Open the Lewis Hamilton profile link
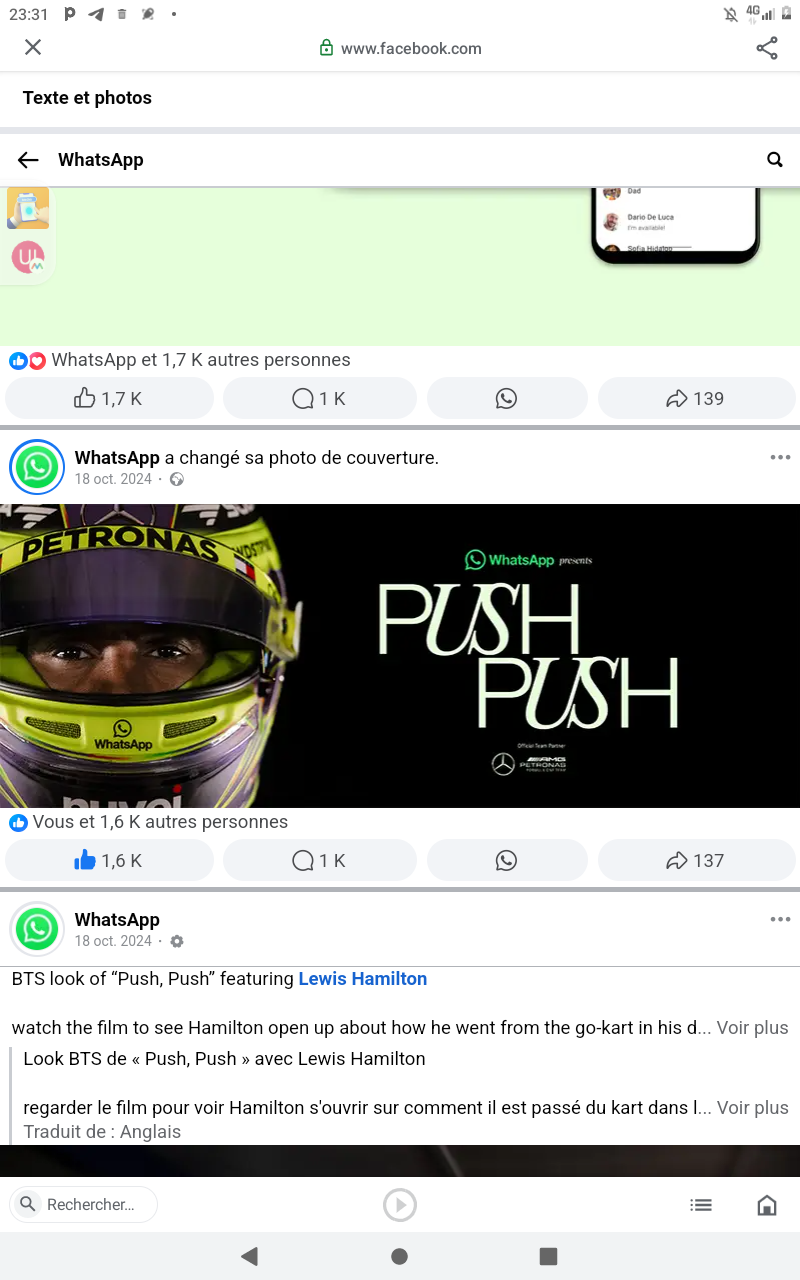 [x=363, y=979]
